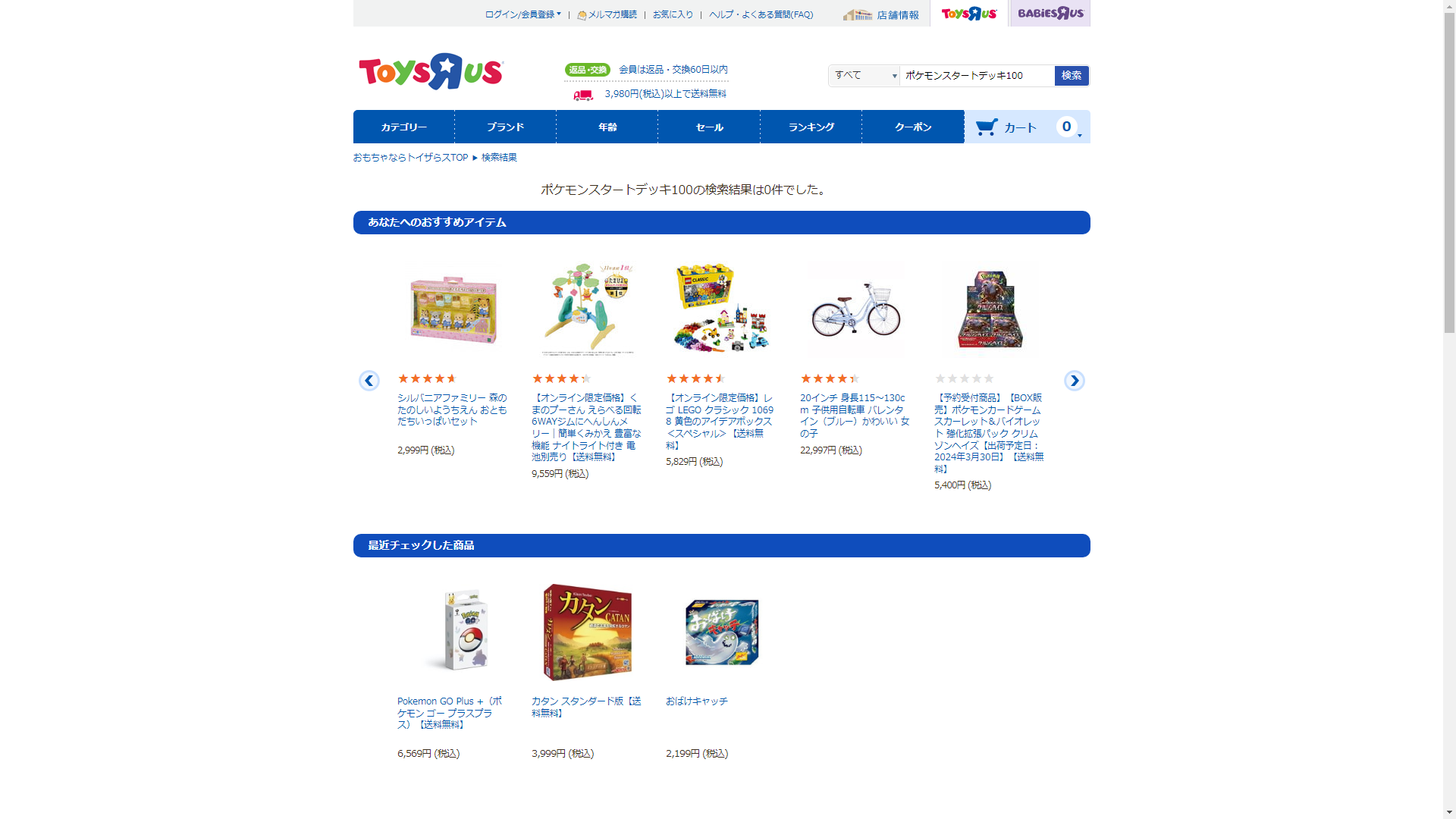The width and height of the screenshot is (1456, 819).
Task: Click the page vertical scrollbar
Action: click(x=1449, y=409)
